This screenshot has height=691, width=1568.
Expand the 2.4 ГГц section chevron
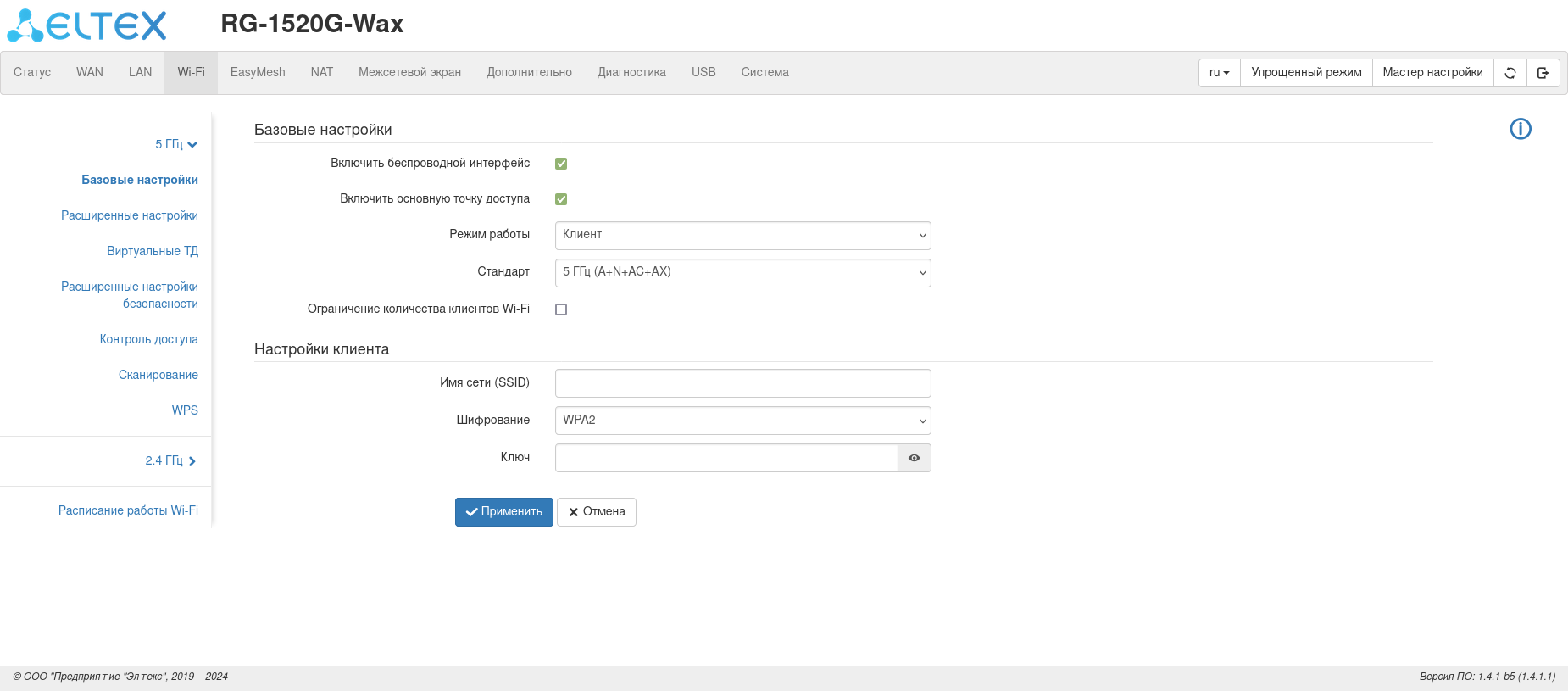coord(192,461)
